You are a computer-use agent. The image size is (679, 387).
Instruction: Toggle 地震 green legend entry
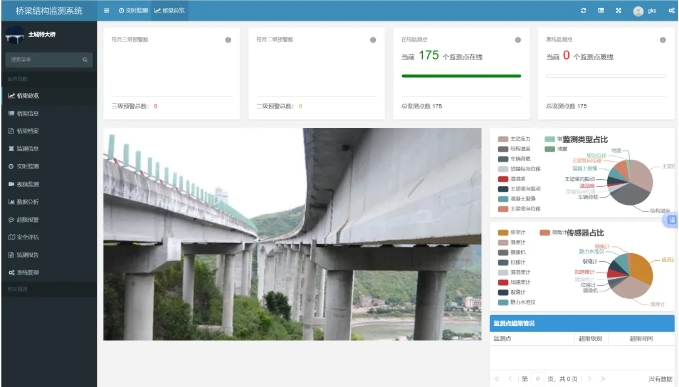[556, 149]
